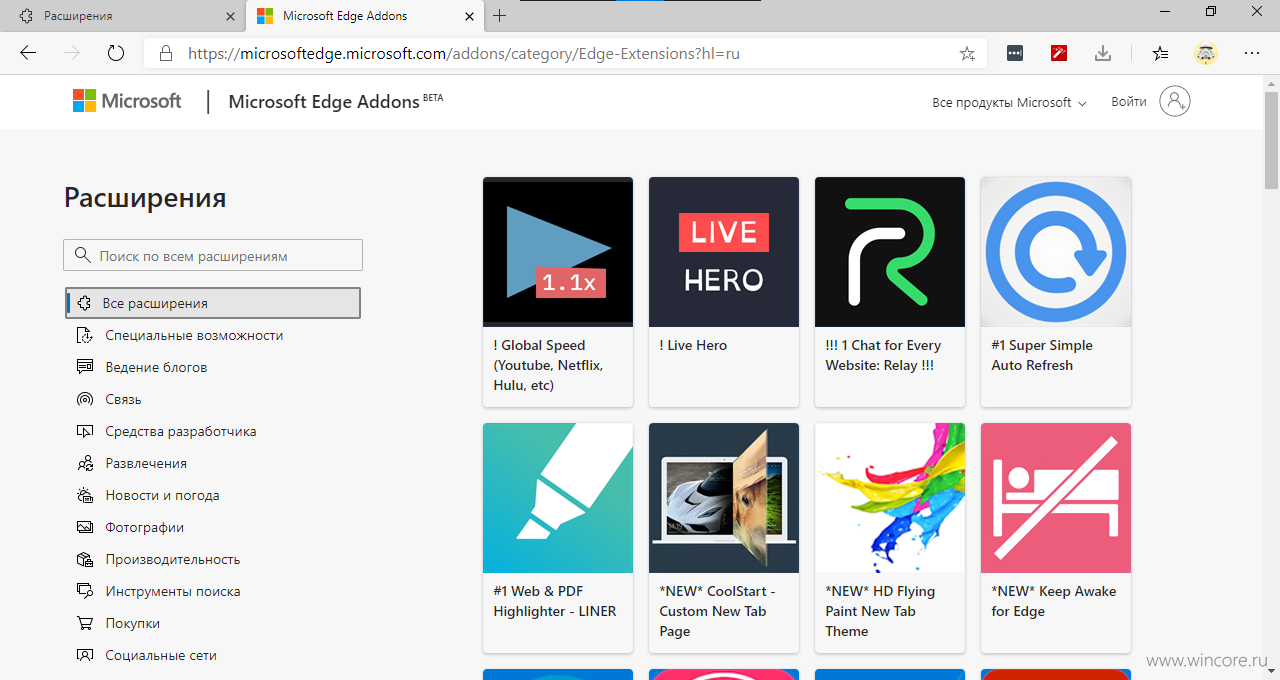The height and width of the screenshot is (680, 1280).
Task: Go back with the browser back arrow
Action: (x=28, y=53)
